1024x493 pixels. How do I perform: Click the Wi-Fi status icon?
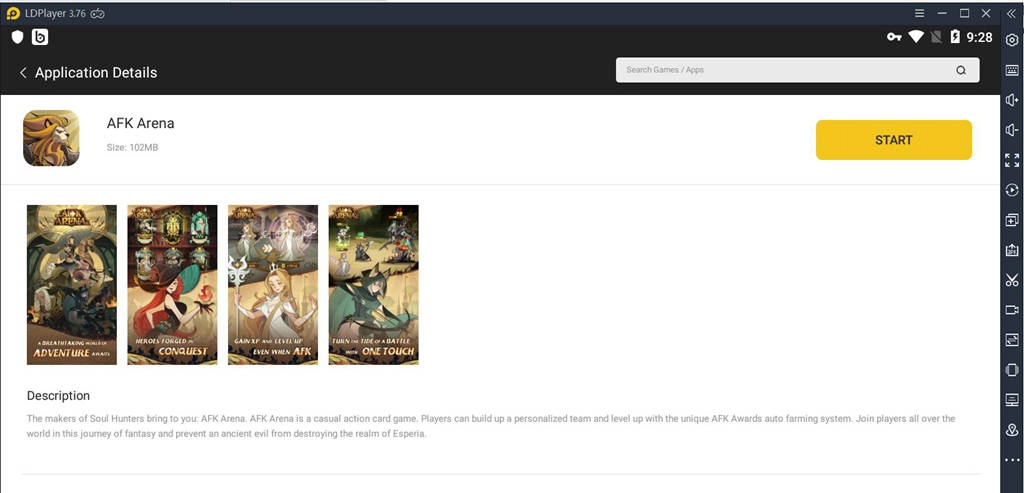tap(916, 37)
